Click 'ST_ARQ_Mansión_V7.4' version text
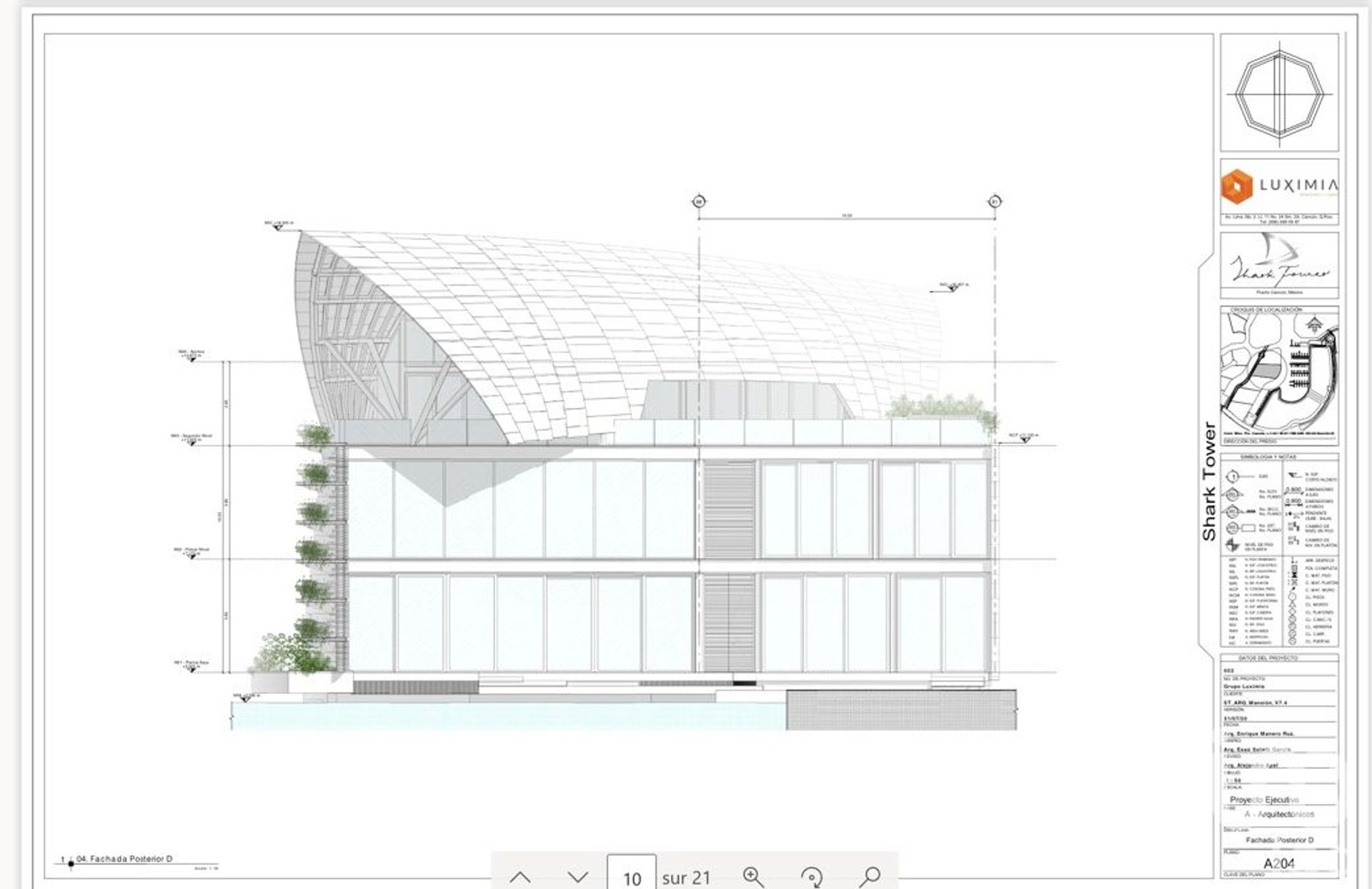The image size is (1372, 889). tap(1255, 702)
